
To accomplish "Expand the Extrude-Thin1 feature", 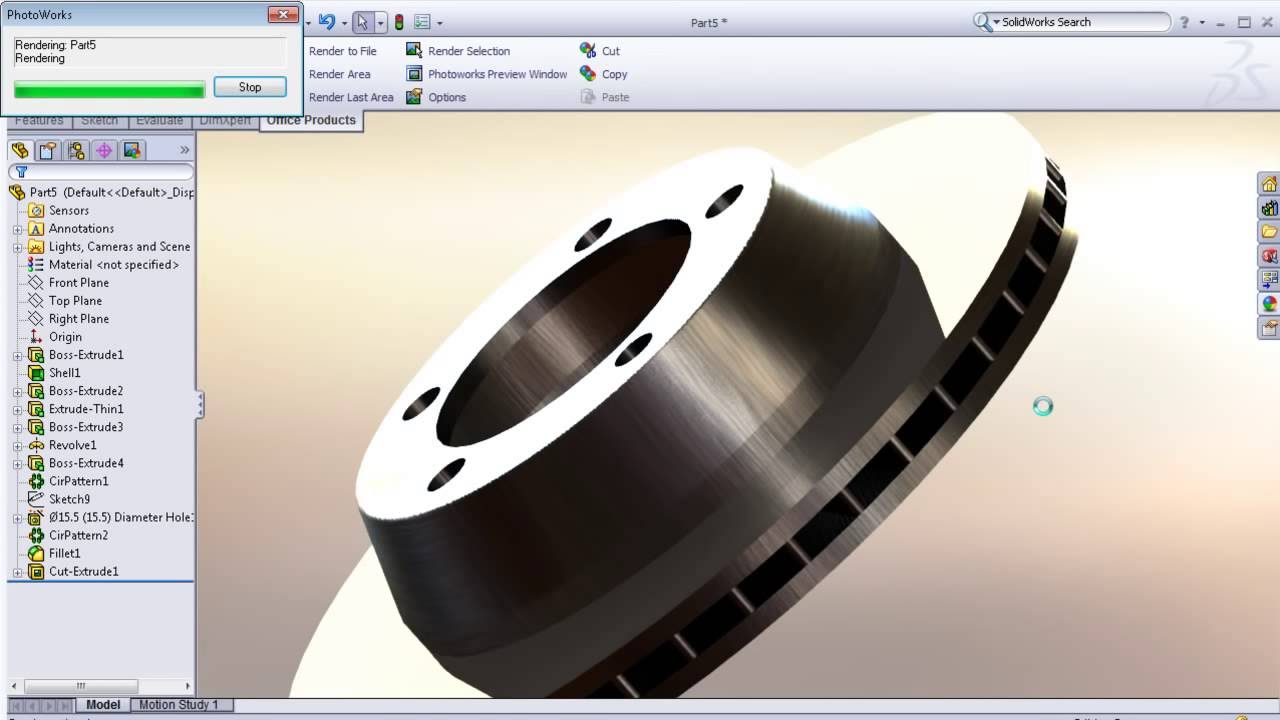I will (17, 409).
